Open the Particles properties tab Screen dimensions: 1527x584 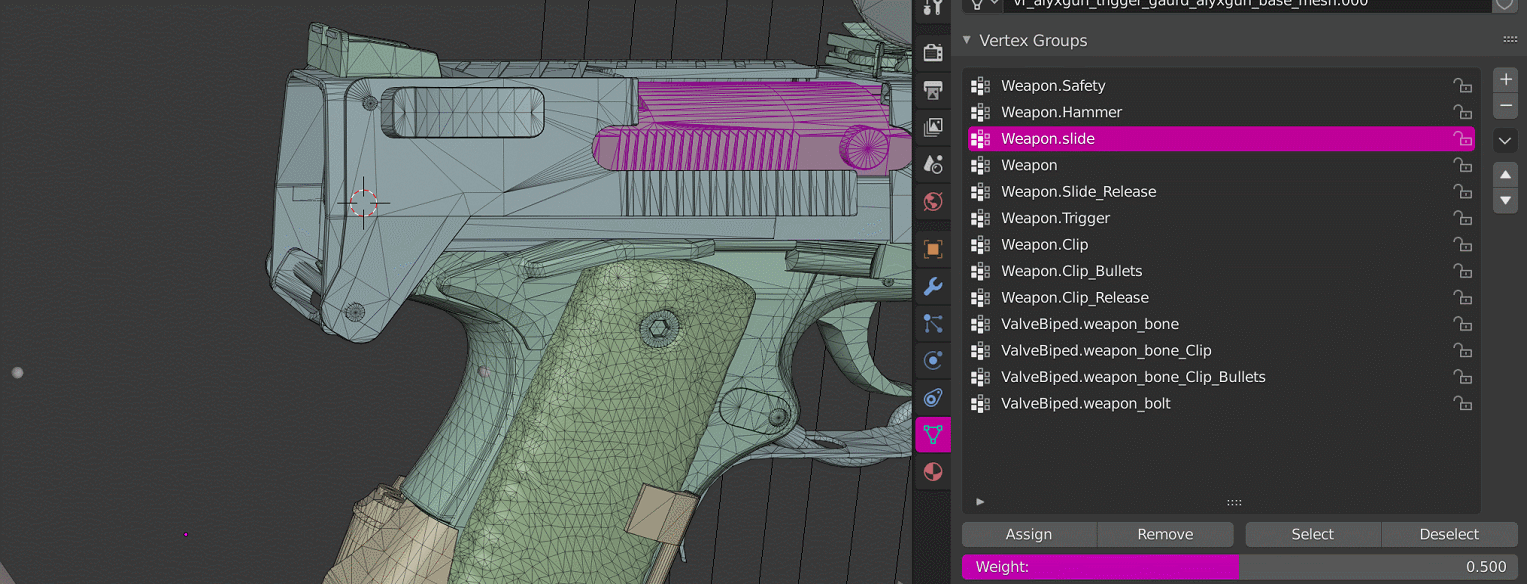(933, 324)
